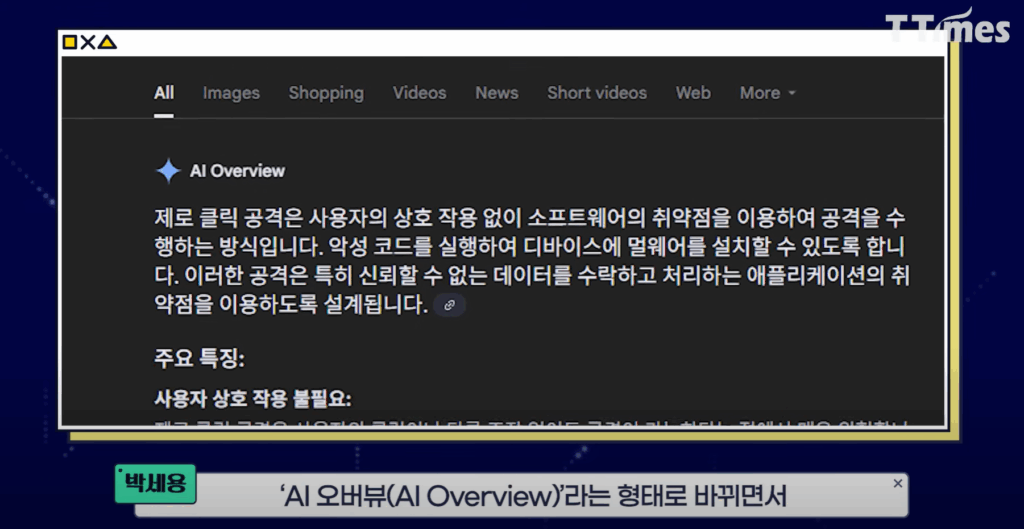Switch to the Images tab

coord(231,93)
